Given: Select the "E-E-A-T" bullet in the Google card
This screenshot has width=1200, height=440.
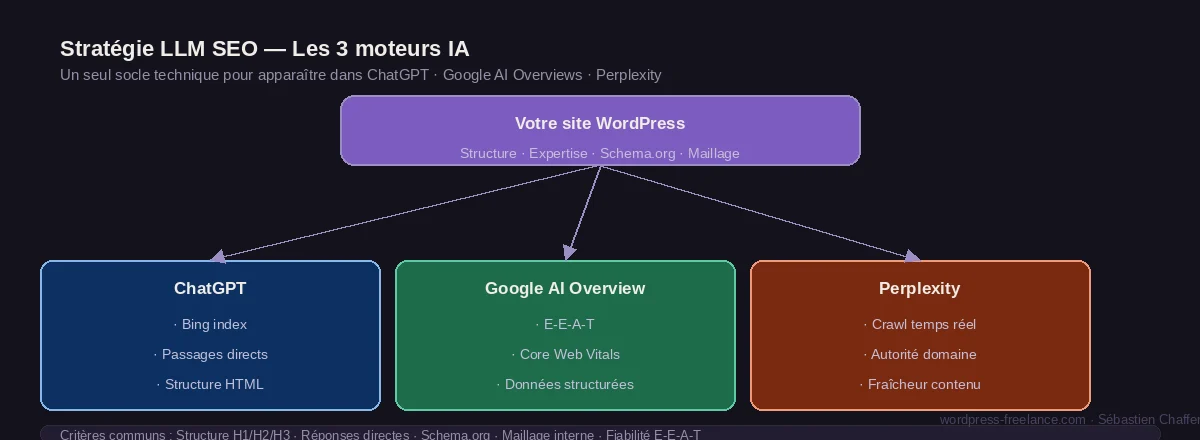Looking at the screenshot, I should point(565,324).
